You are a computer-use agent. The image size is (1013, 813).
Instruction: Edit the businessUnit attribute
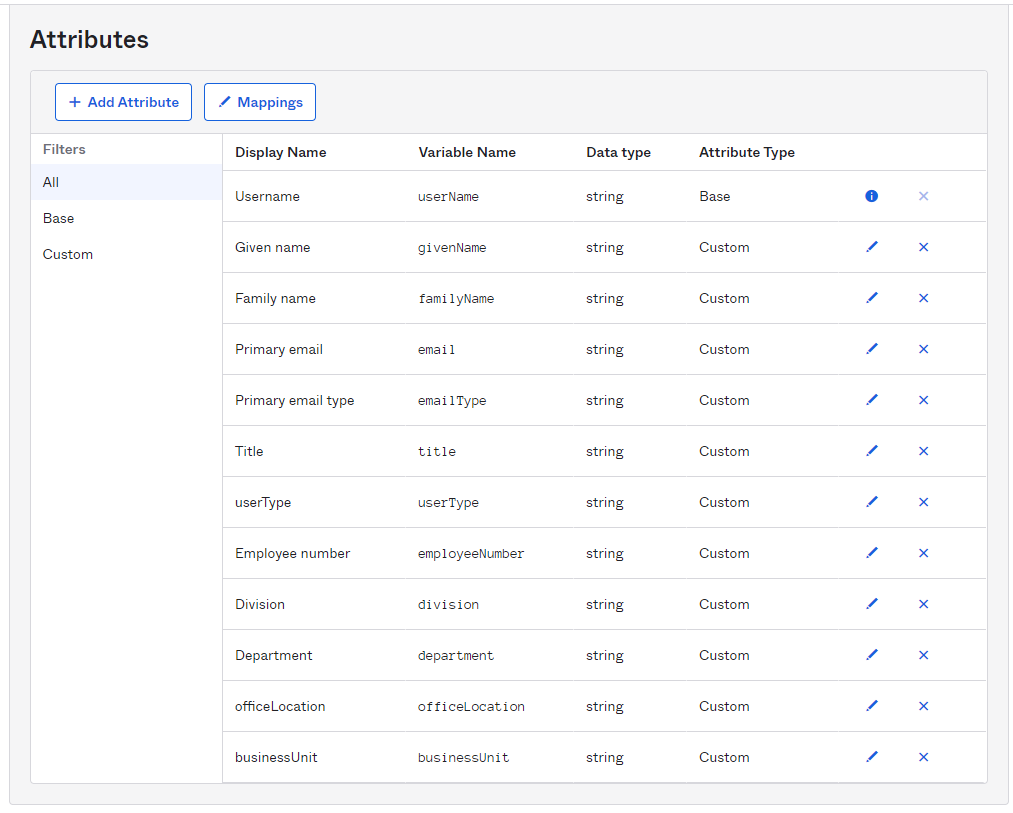(x=871, y=757)
